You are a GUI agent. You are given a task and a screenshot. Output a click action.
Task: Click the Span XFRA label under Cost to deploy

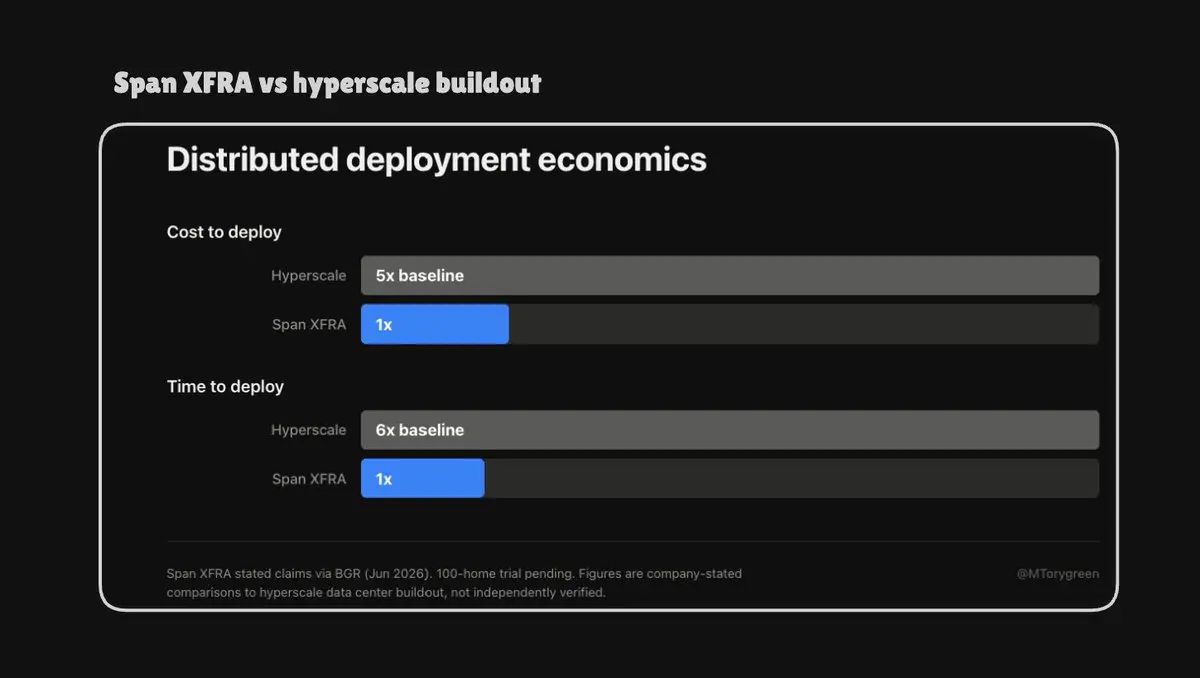pos(309,324)
